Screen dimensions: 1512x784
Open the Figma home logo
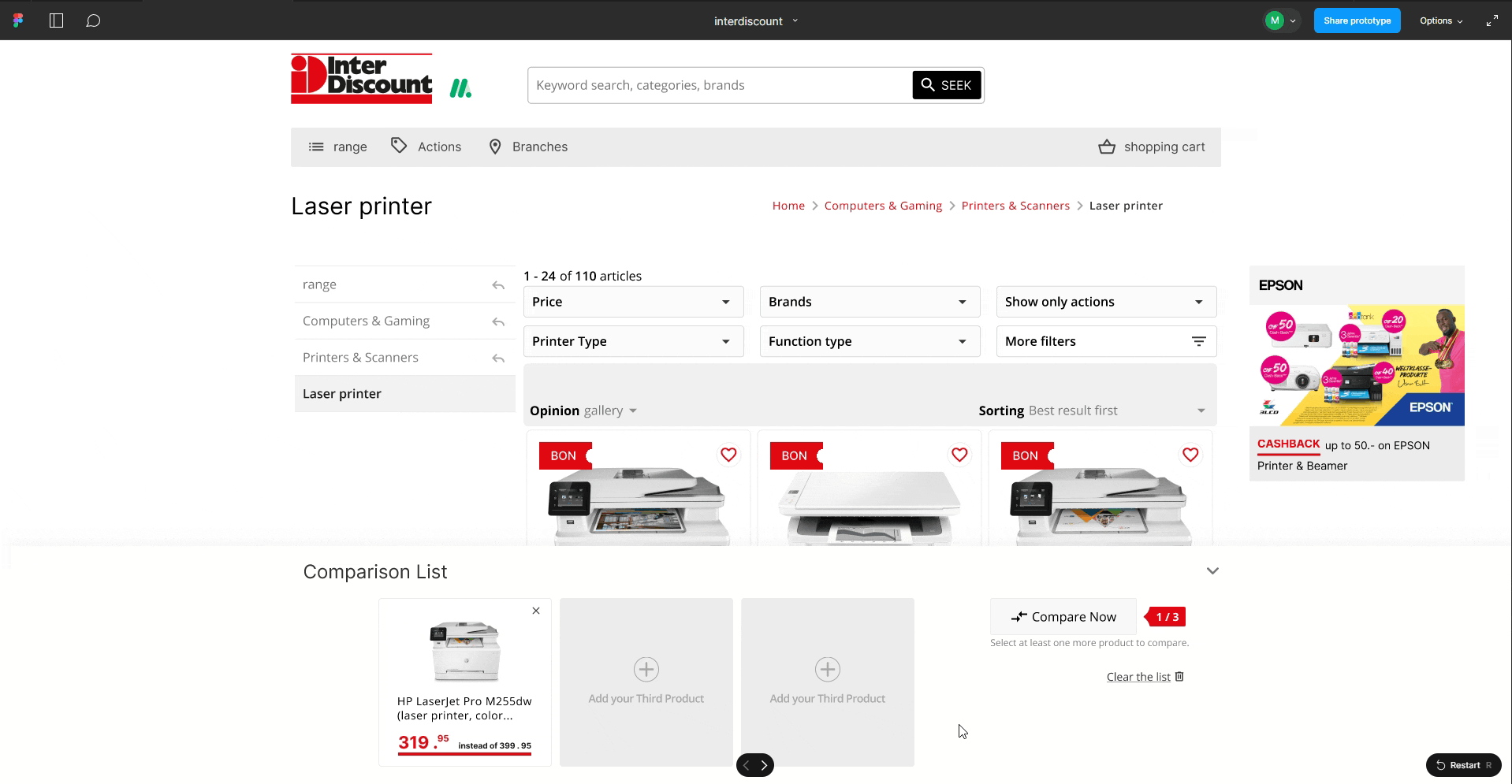[18, 20]
